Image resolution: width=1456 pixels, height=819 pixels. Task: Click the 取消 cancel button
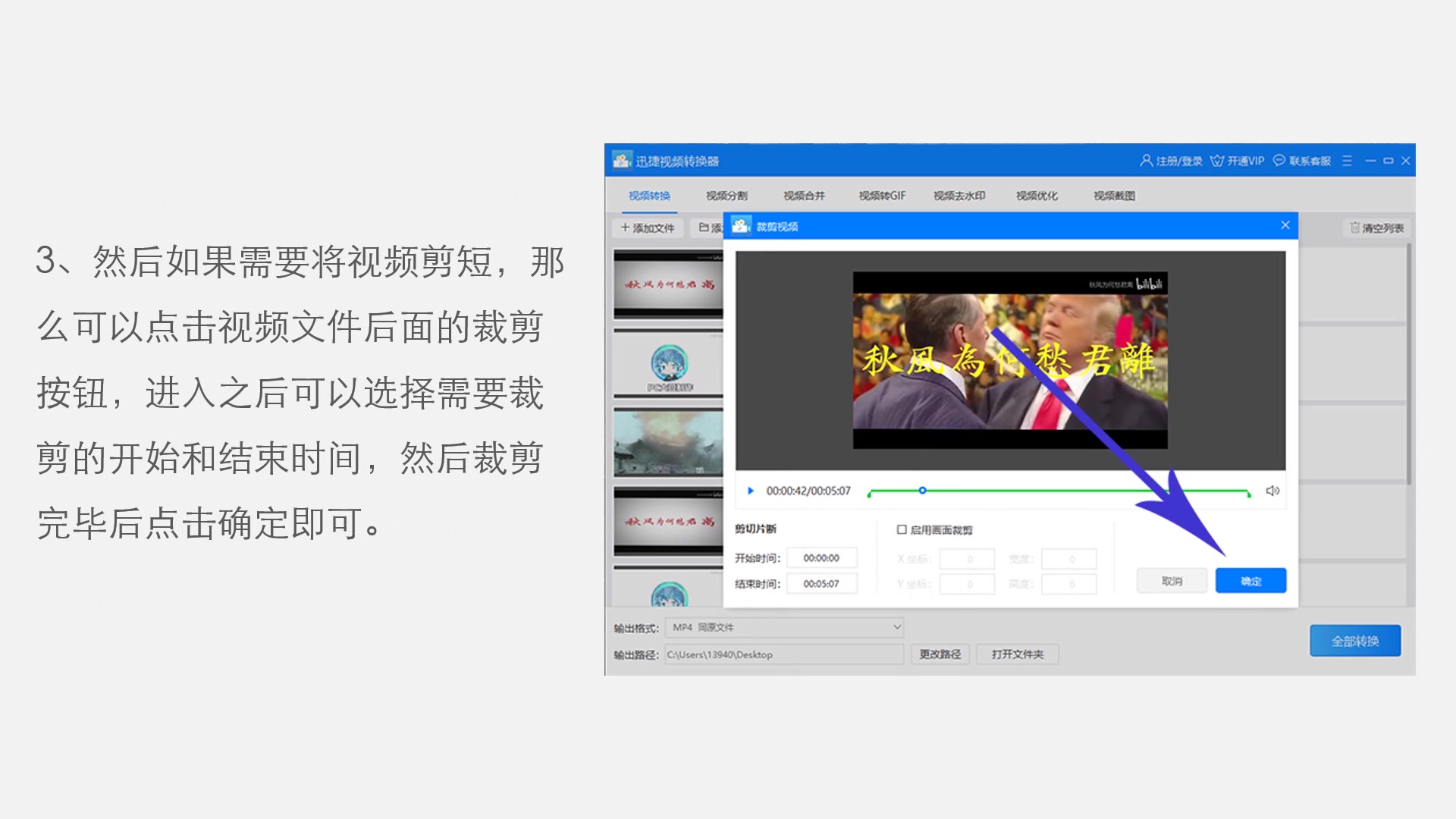pyautogui.click(x=1171, y=580)
